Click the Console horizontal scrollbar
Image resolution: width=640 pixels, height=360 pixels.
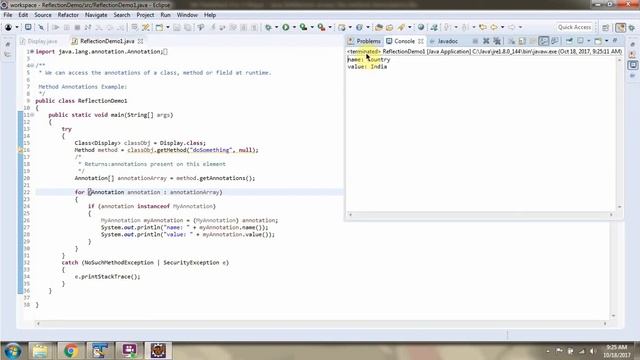tap(481, 215)
